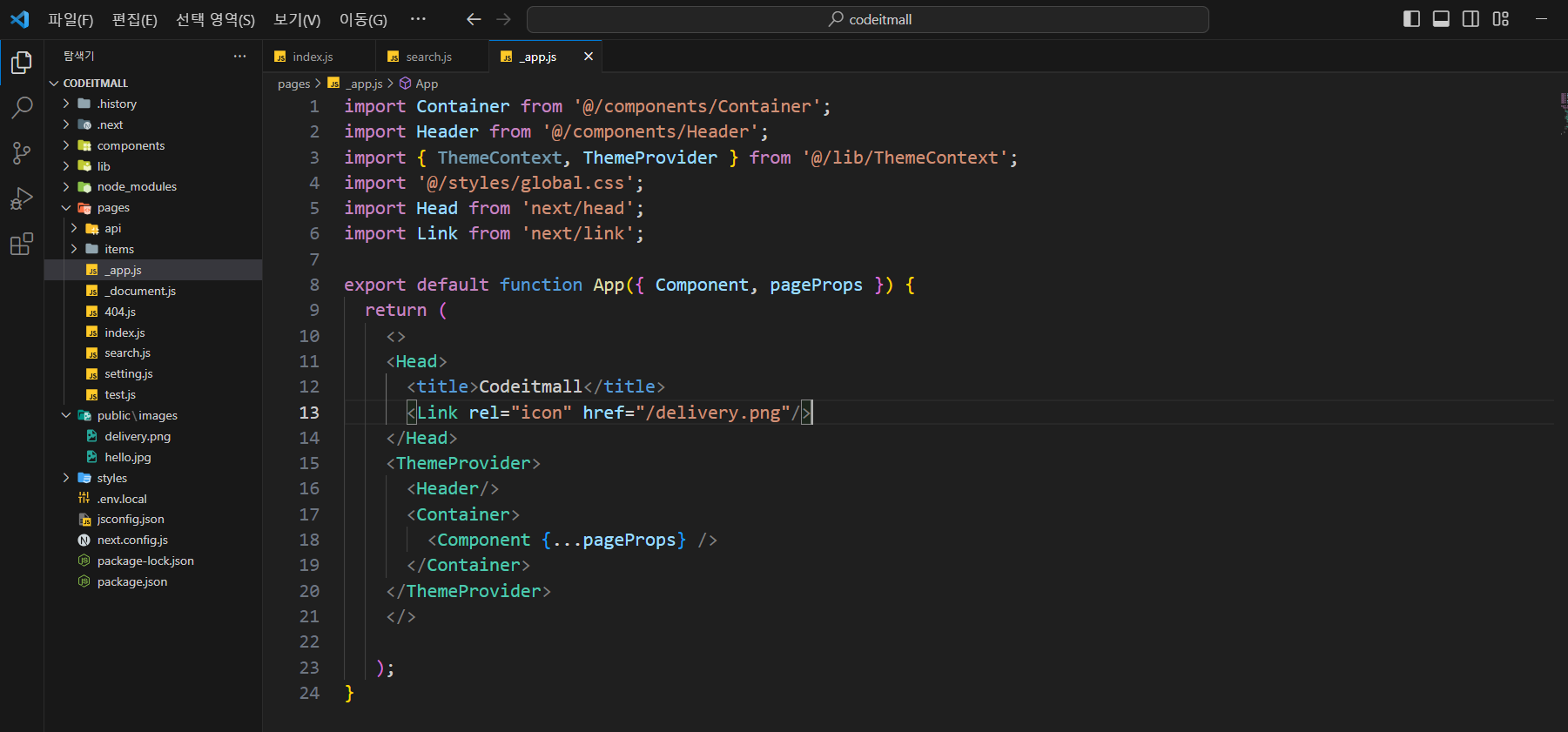Open delivery.png image file
This screenshot has width=1568, height=732.
(x=153, y=436)
